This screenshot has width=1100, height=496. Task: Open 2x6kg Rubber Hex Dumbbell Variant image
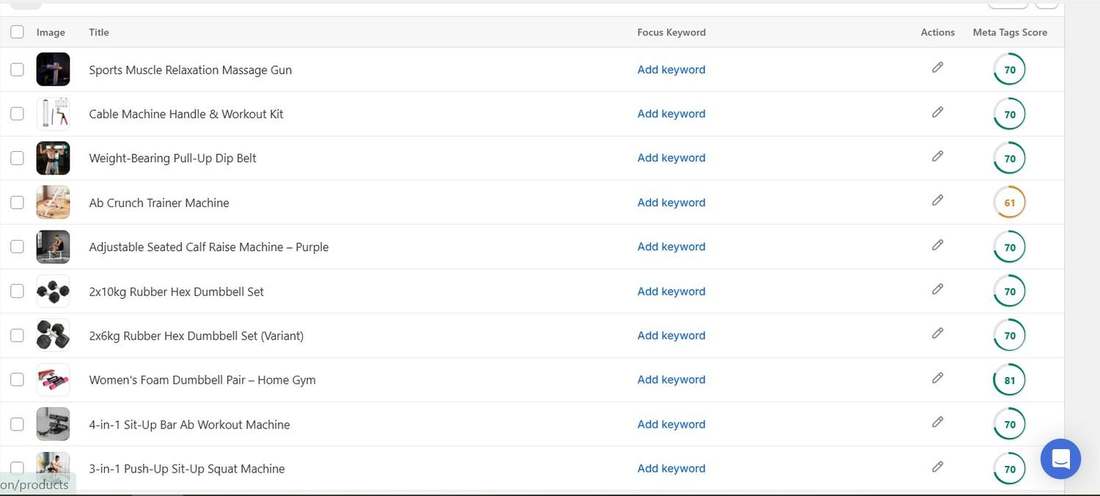click(x=53, y=335)
